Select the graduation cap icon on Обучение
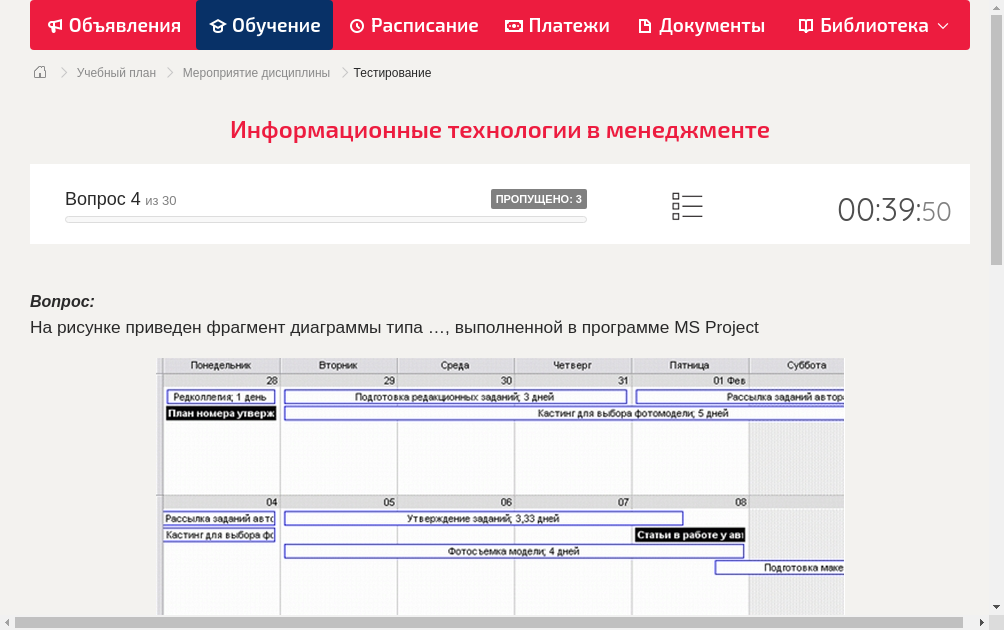 (x=217, y=25)
